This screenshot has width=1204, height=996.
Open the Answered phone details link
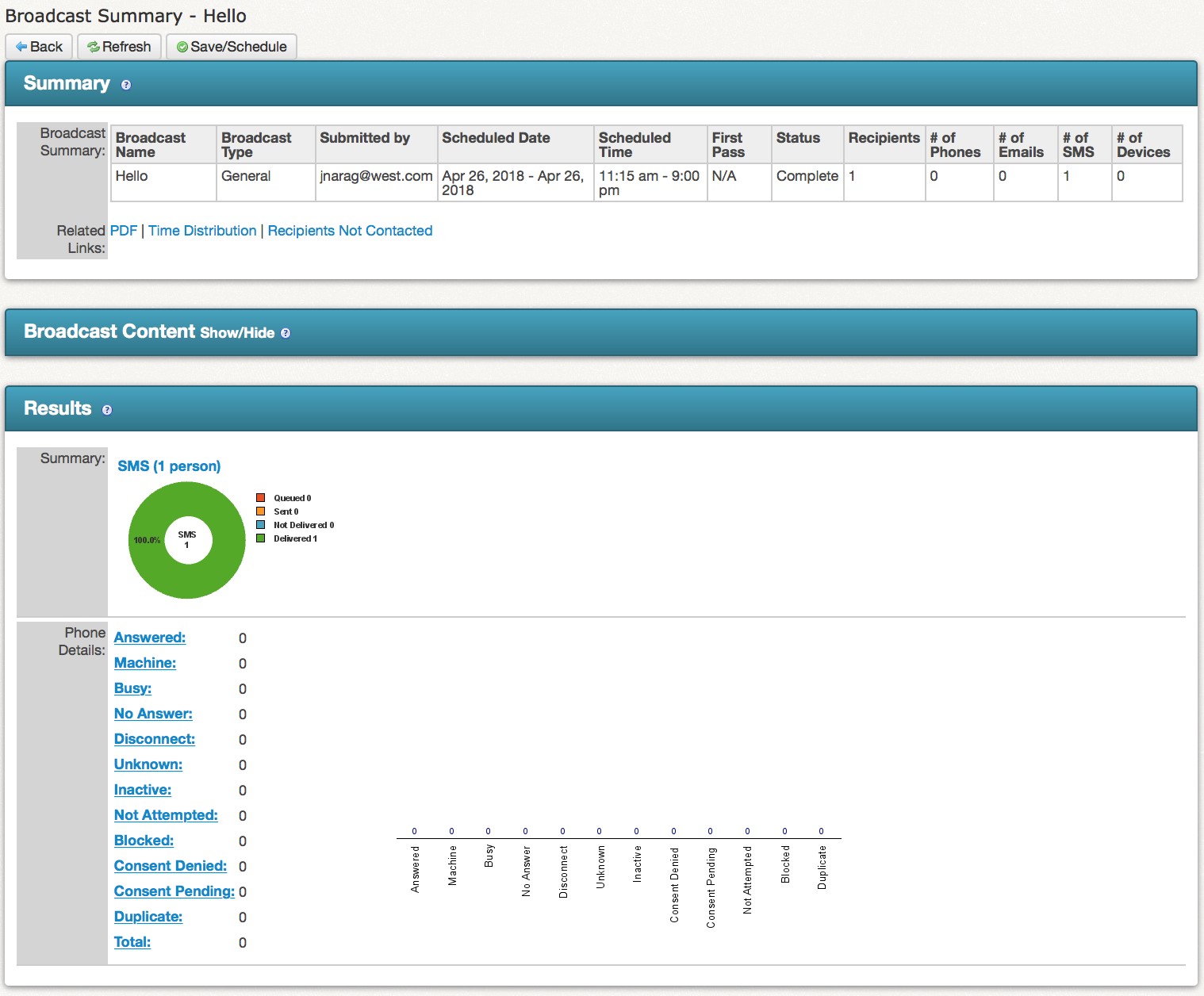pos(150,638)
